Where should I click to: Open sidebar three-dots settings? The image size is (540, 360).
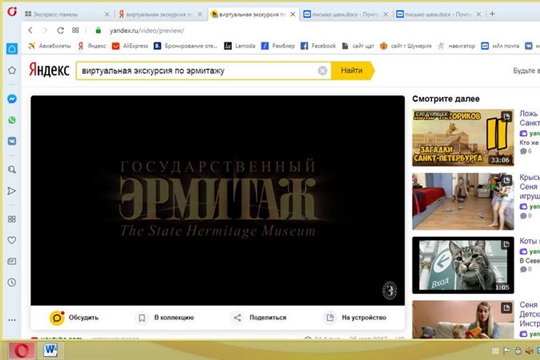(12, 320)
